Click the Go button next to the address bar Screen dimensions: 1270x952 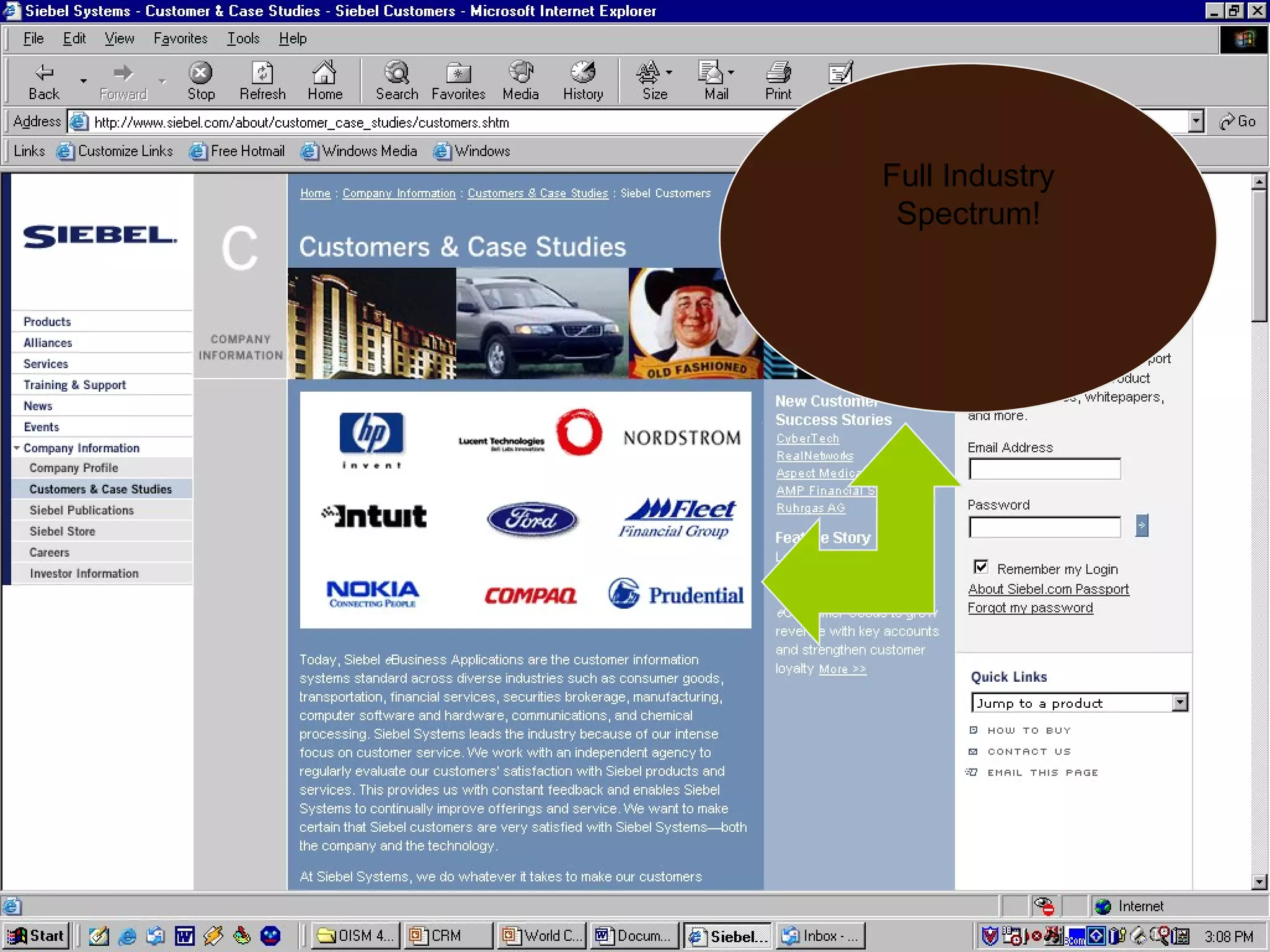pos(1237,121)
